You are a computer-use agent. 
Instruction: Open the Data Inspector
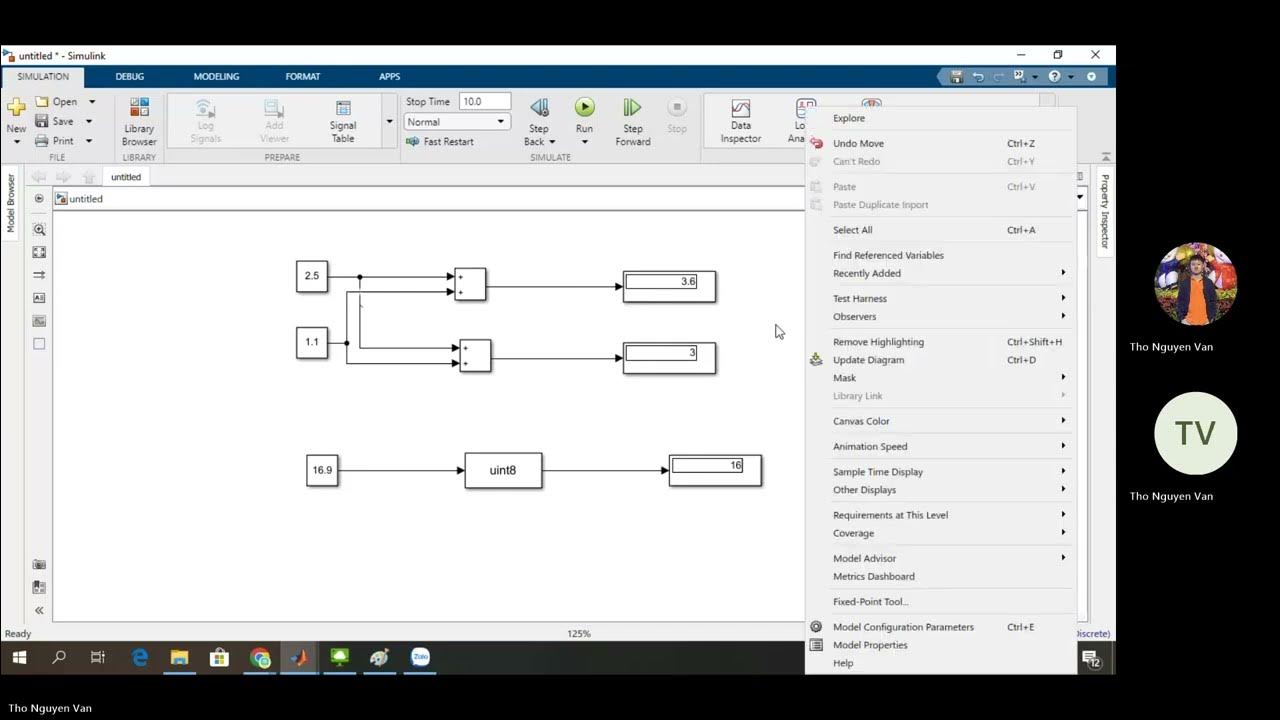[741, 121]
